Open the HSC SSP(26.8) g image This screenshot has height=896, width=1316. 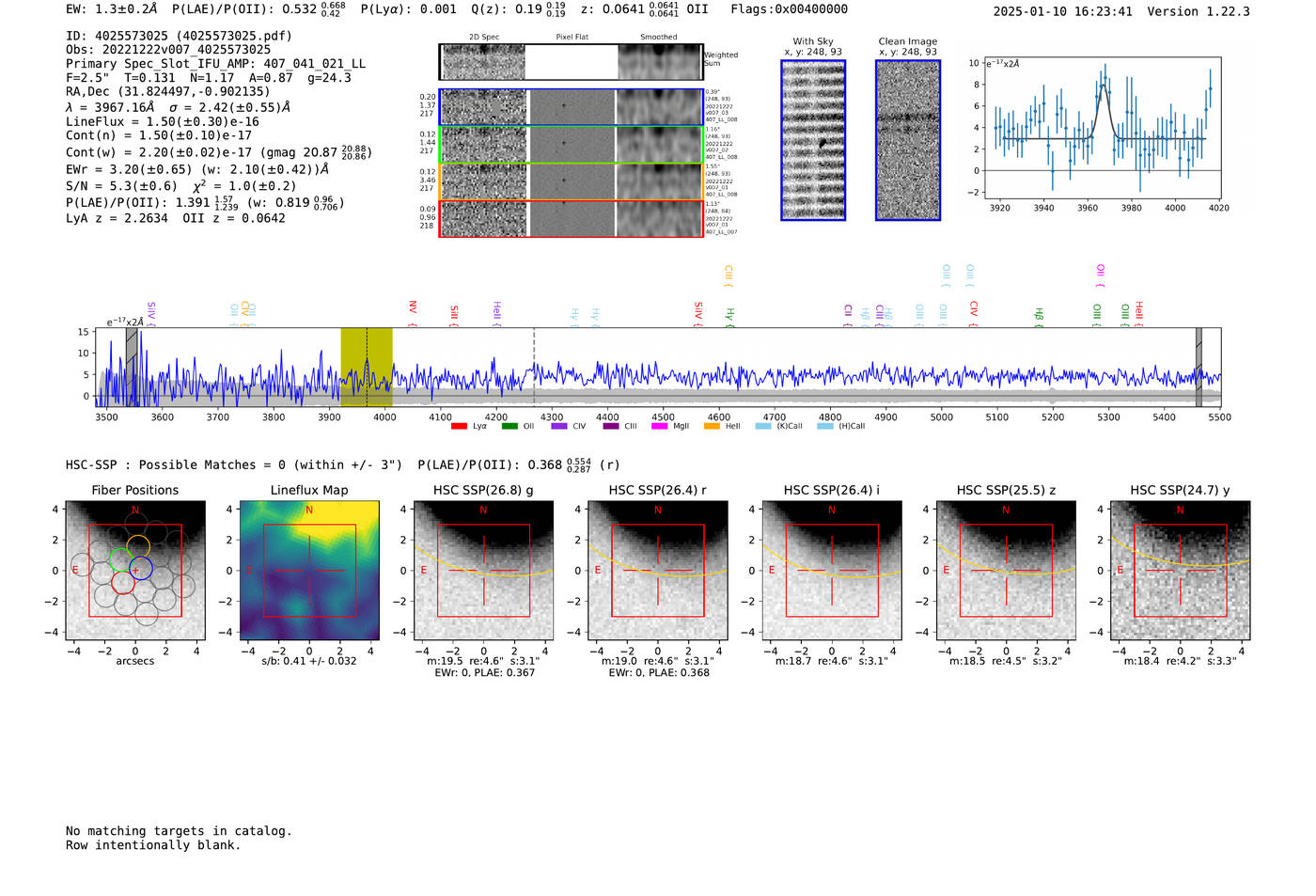click(x=483, y=571)
